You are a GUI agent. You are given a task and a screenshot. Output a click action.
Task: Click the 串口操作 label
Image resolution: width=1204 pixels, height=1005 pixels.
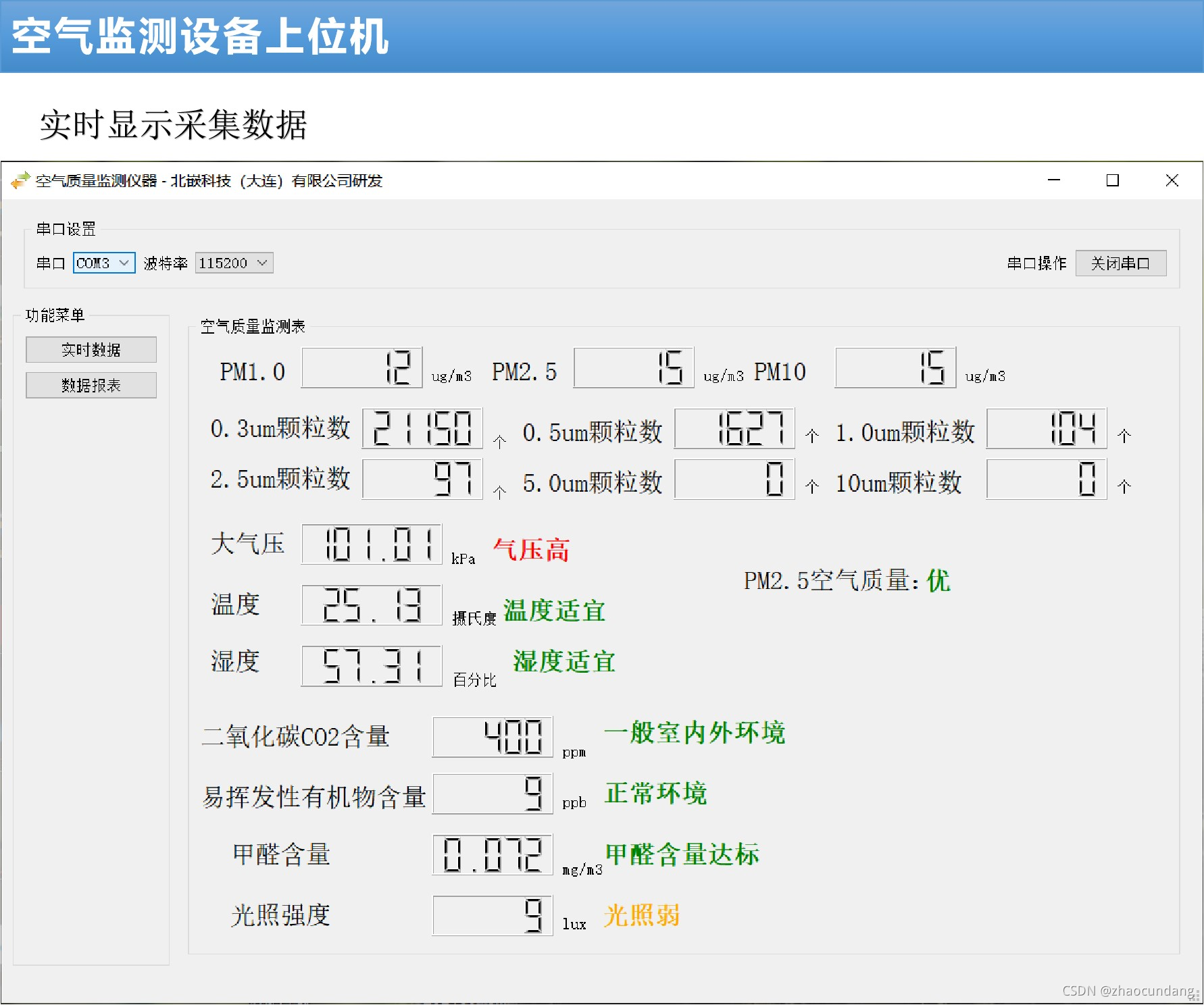[1036, 263]
